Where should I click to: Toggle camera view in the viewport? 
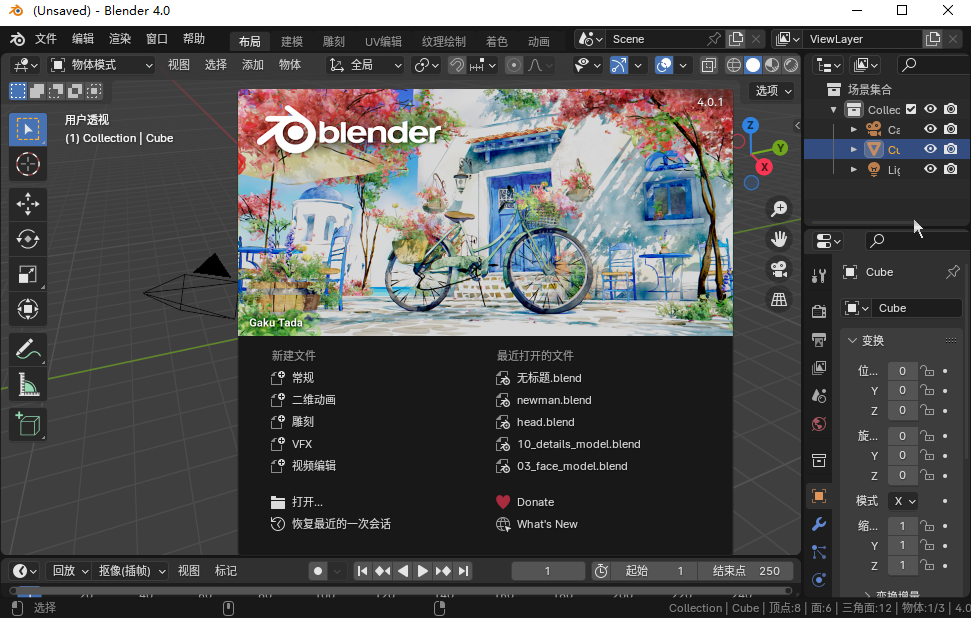(x=778, y=269)
